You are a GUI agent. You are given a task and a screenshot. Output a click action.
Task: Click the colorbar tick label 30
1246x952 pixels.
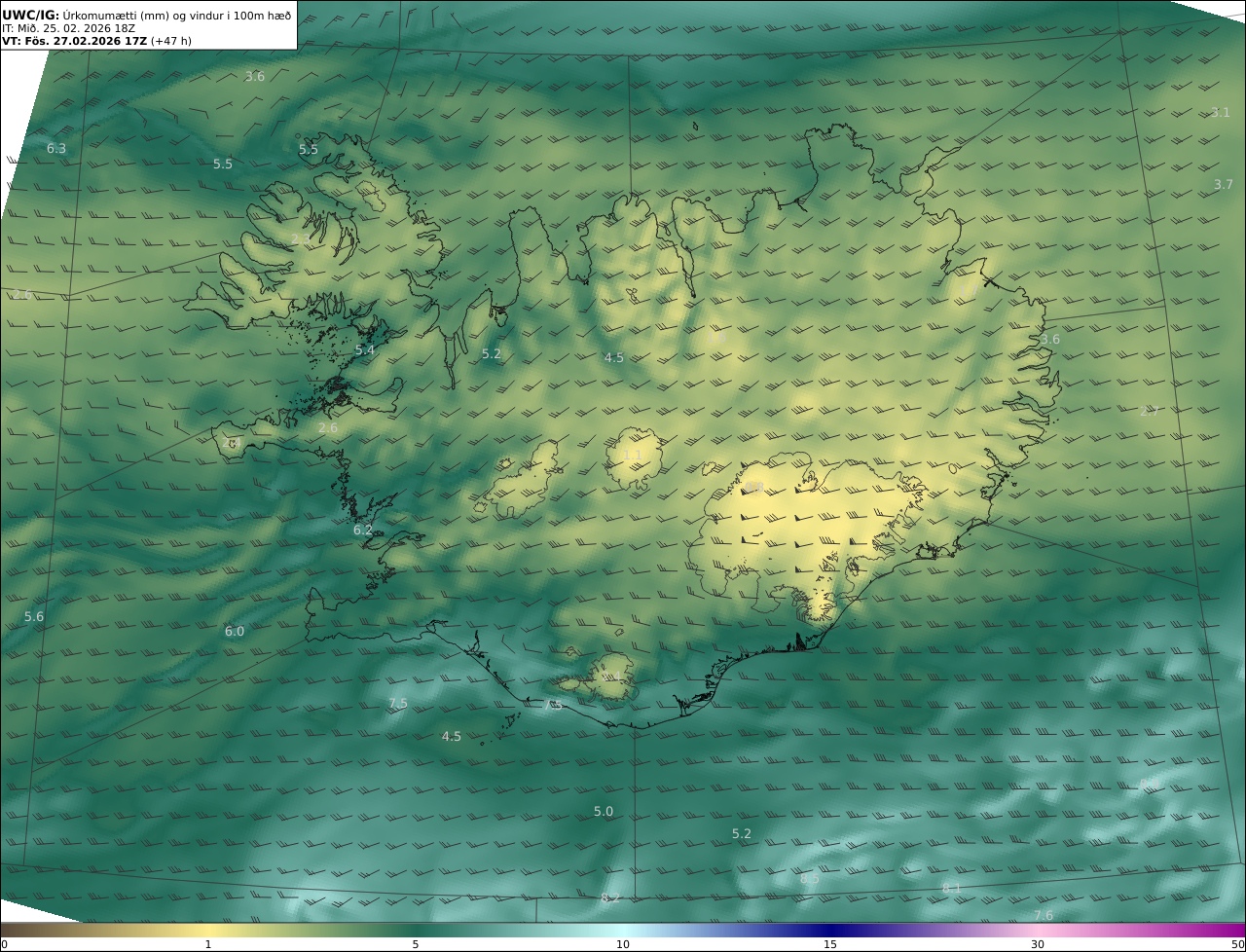tap(1038, 944)
